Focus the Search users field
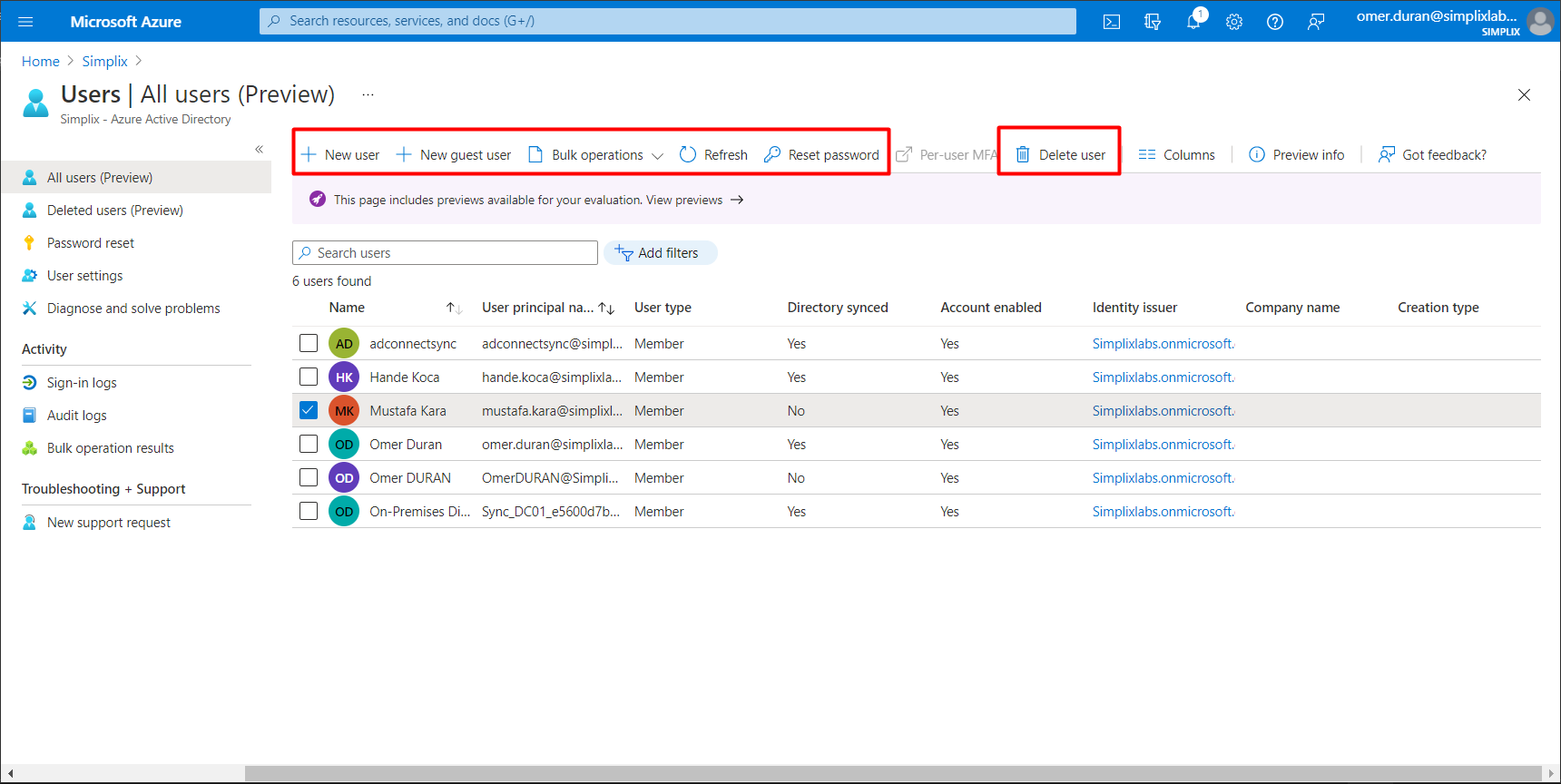1561x784 pixels. click(x=445, y=253)
